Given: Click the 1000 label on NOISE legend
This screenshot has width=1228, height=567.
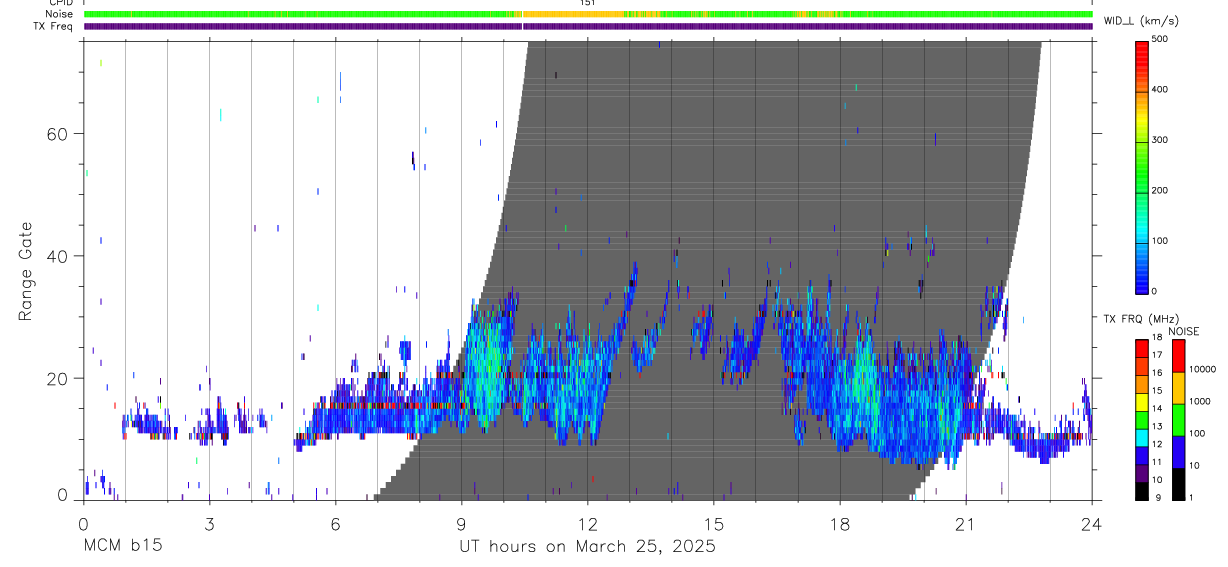Looking at the screenshot, I should pyautogui.click(x=1200, y=403).
